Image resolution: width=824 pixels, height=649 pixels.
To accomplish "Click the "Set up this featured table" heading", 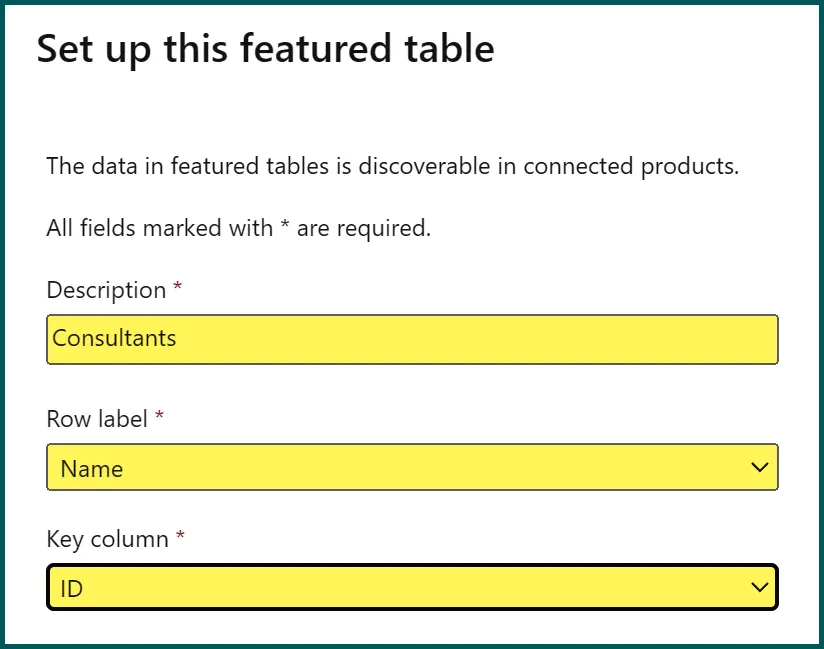I will [265, 48].
